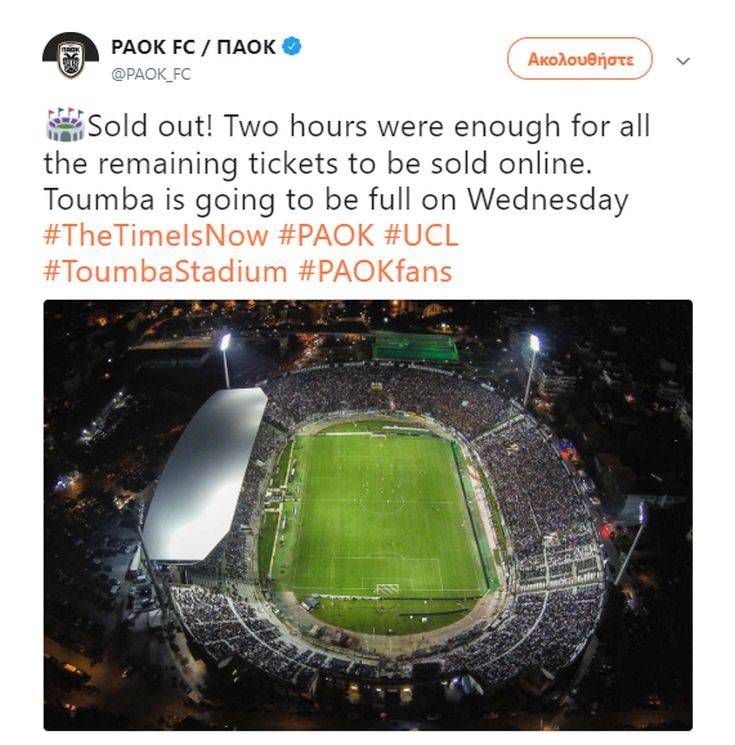735x745 pixels.
Task: Open the #PAOK hashtag
Action: click(326, 235)
